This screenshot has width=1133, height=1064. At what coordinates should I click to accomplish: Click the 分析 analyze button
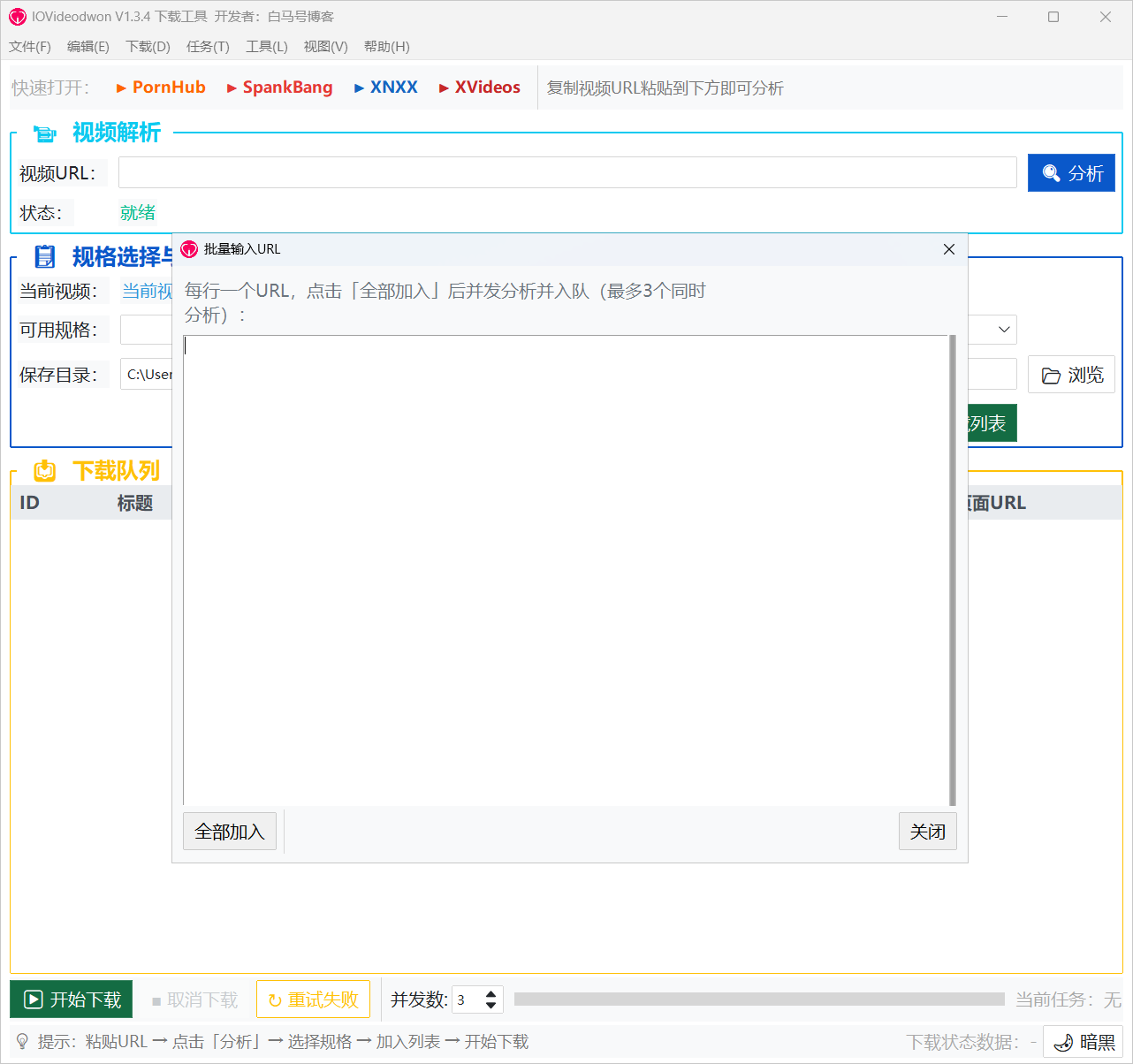tap(1071, 173)
